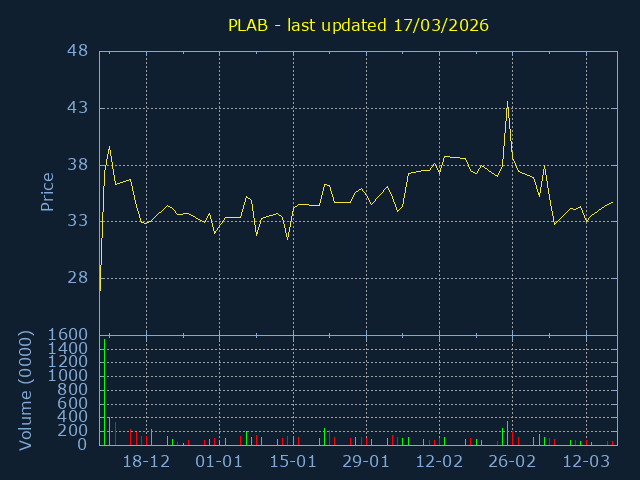The image size is (640, 480).
Task: Click the 1600 volume axis value
Action: 70,335
